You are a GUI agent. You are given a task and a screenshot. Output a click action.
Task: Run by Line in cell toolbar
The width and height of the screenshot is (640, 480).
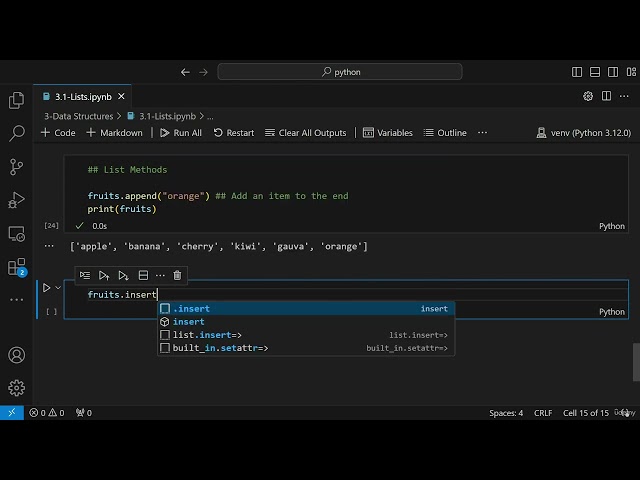coord(85,276)
